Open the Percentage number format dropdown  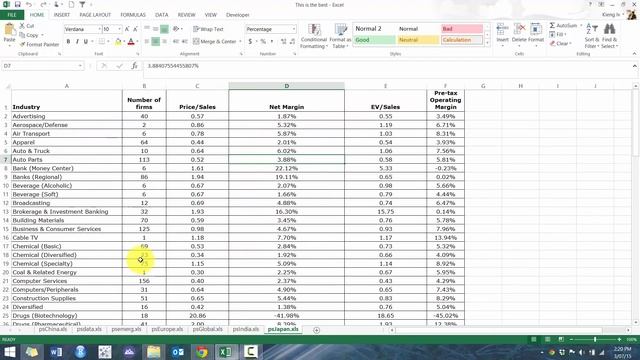(293, 29)
